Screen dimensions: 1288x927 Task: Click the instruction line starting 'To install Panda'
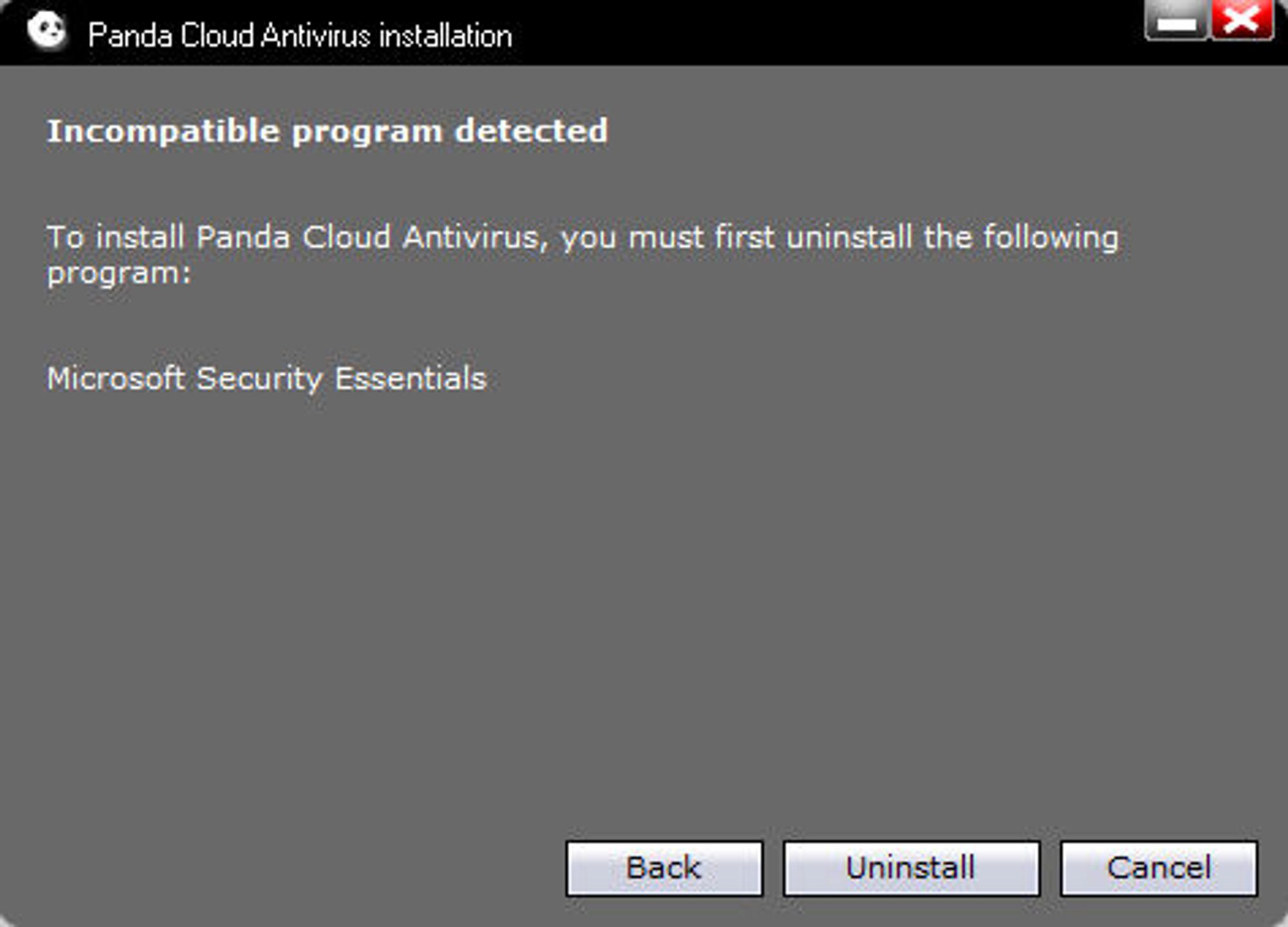click(583, 254)
